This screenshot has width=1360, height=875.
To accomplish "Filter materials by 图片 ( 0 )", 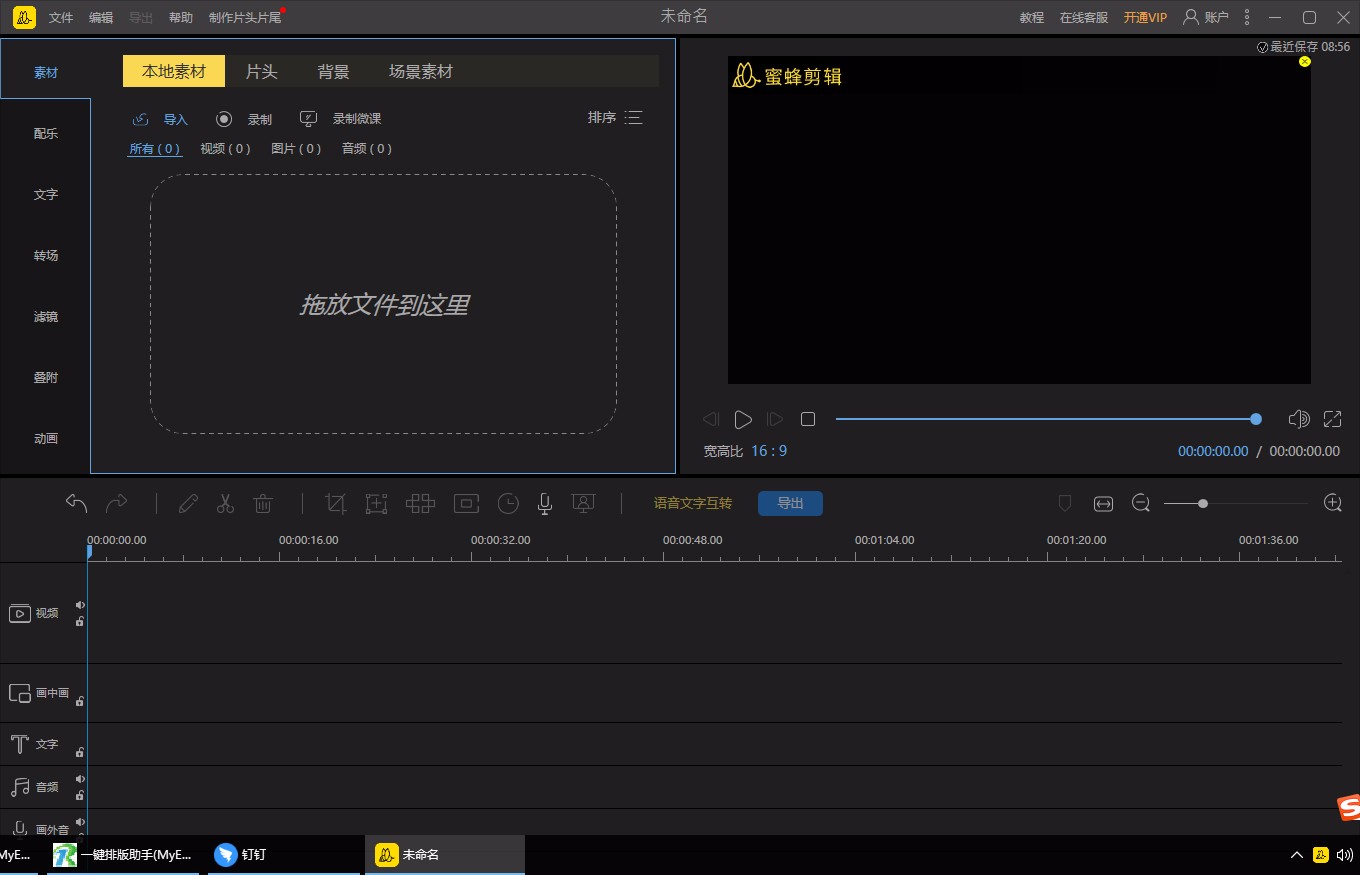I will [296, 149].
